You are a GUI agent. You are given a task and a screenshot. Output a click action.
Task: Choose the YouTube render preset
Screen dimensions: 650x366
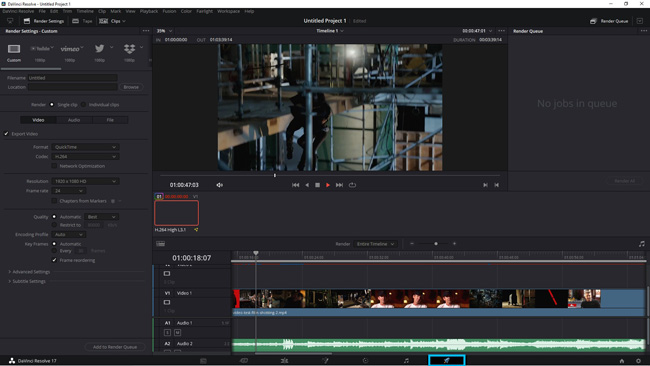41,48
